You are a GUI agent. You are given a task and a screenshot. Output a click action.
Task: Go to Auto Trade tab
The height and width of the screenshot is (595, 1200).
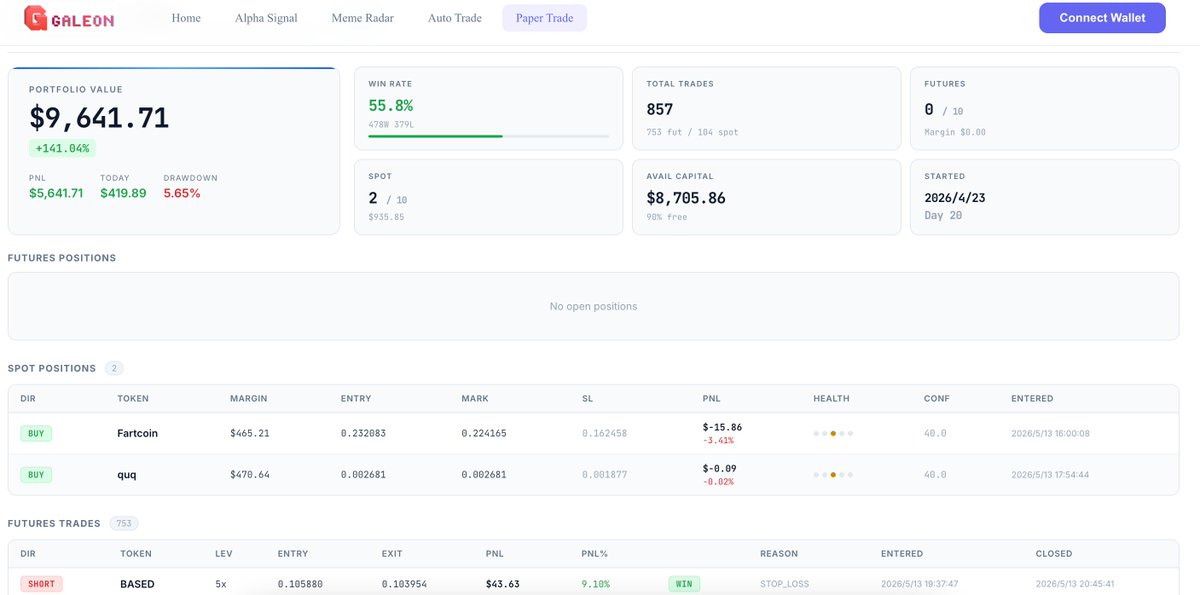[x=454, y=18]
